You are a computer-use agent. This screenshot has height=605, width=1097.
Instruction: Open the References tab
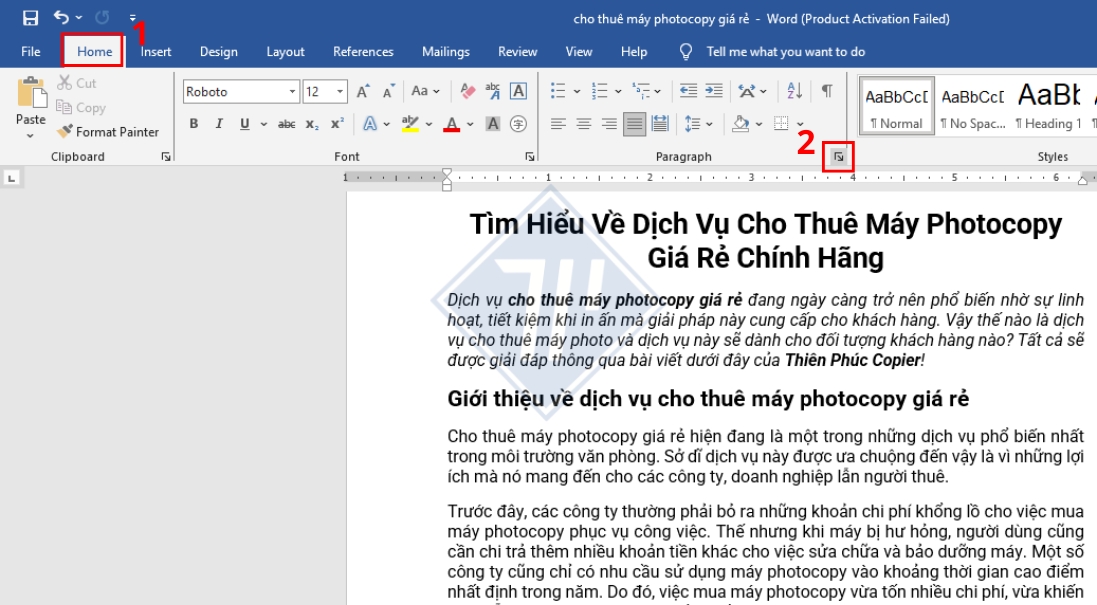point(363,51)
